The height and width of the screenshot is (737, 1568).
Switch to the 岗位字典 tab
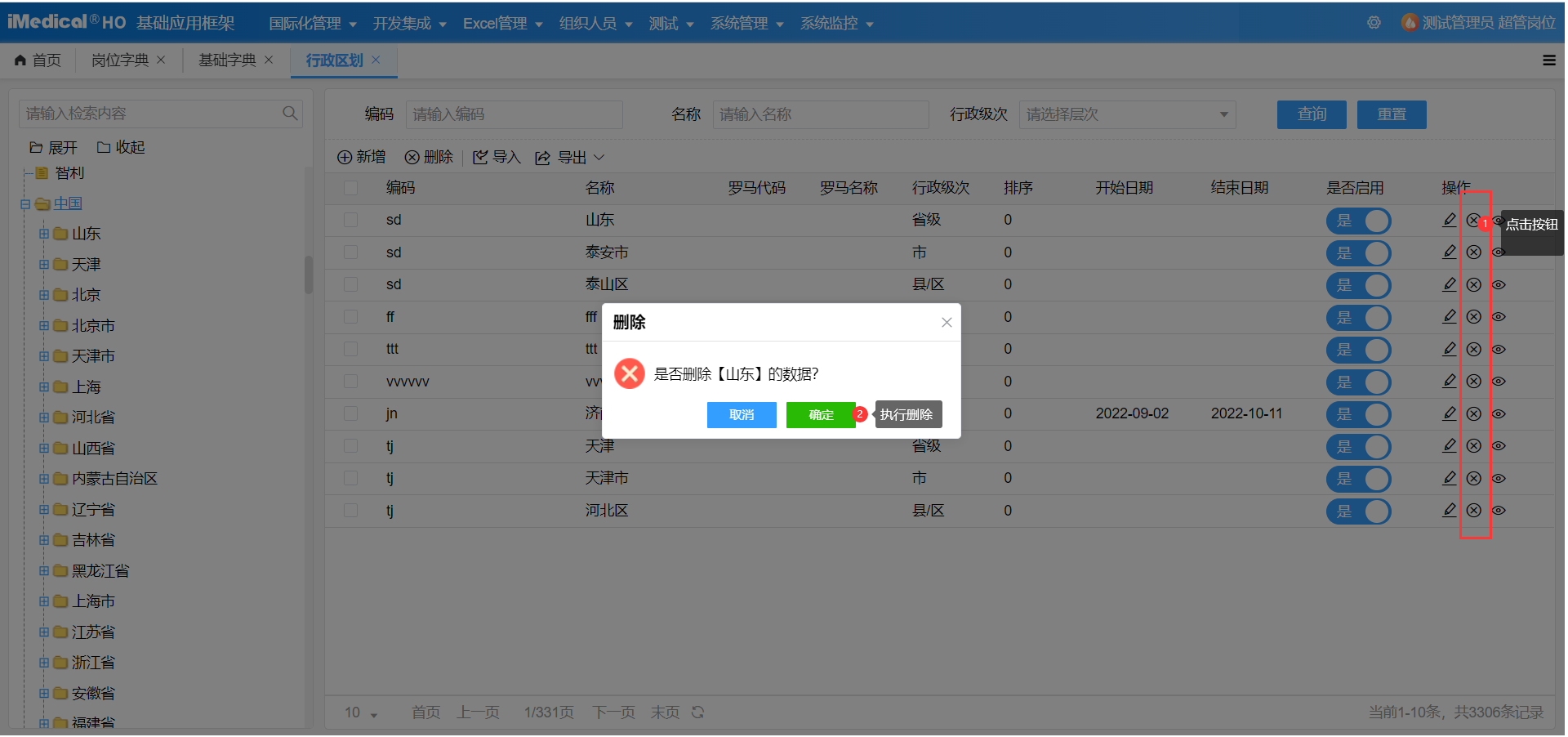click(119, 60)
